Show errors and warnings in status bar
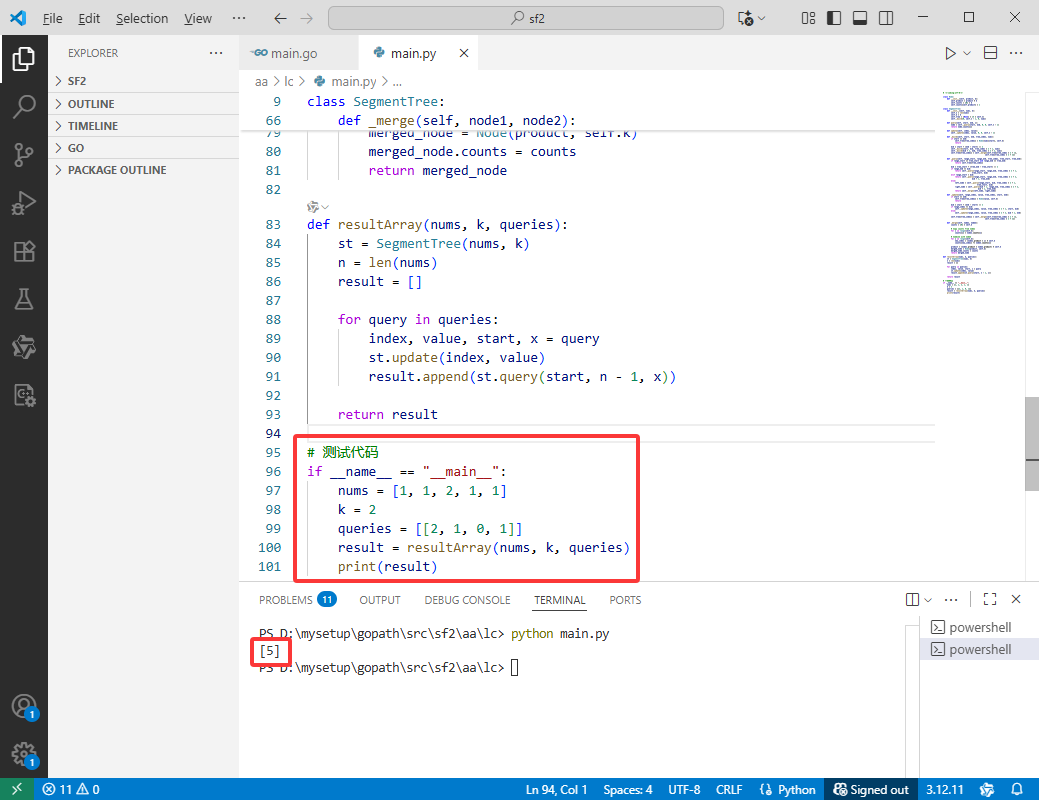Image resolution: width=1039 pixels, height=800 pixels. [x=71, y=789]
